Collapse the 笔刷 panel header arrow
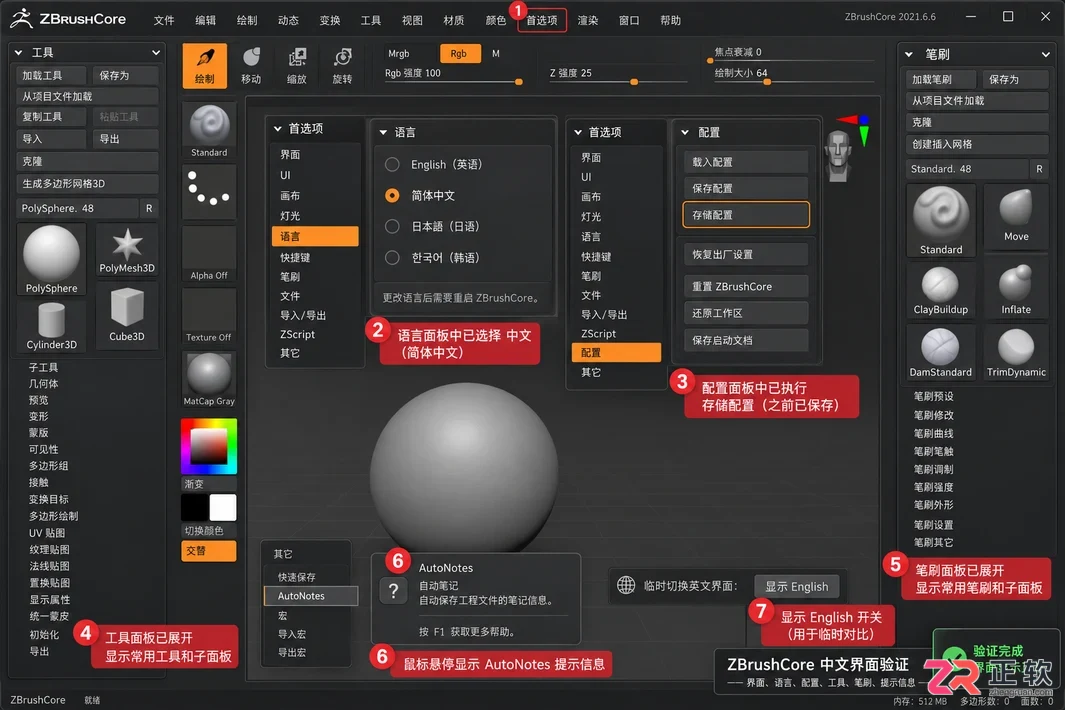 (909, 54)
